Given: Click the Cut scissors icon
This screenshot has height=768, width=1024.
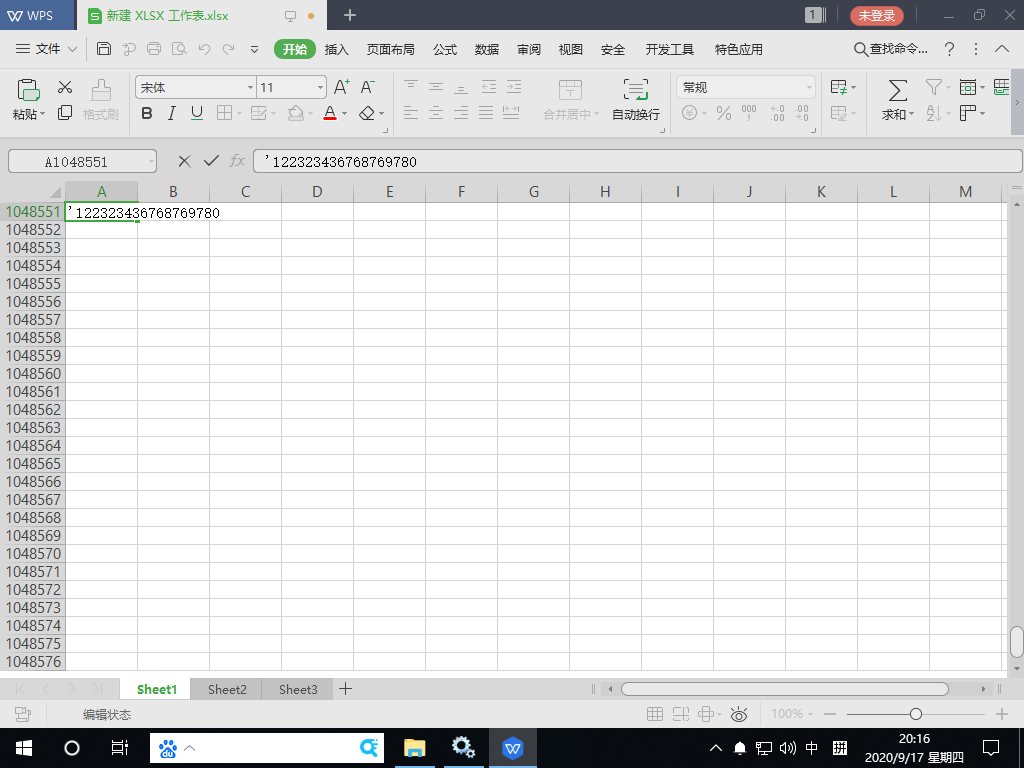Looking at the screenshot, I should pos(65,88).
